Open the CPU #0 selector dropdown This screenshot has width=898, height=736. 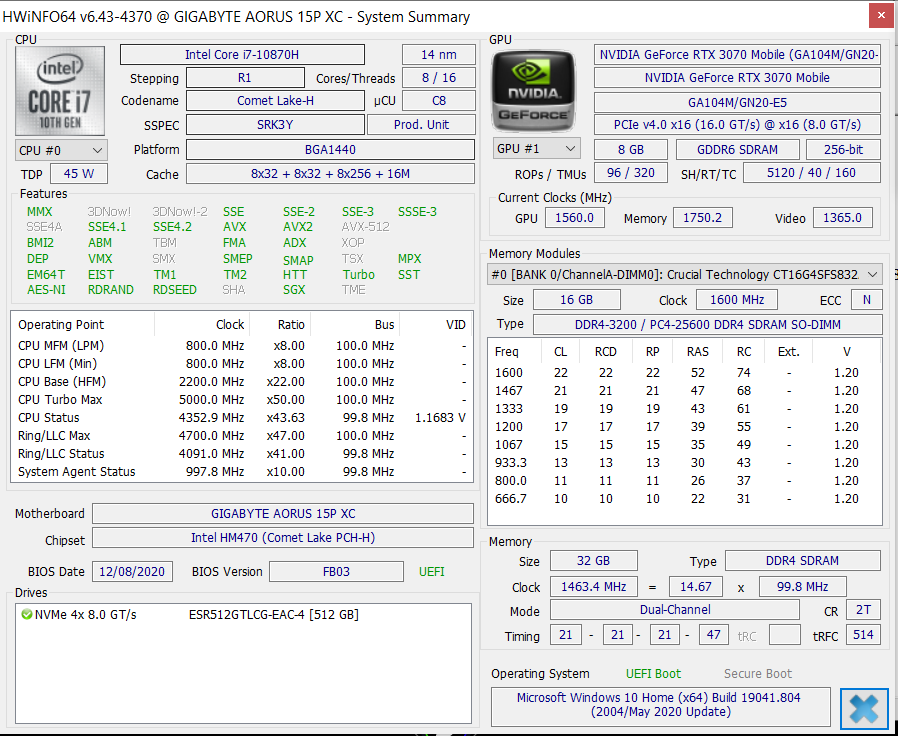(61, 151)
